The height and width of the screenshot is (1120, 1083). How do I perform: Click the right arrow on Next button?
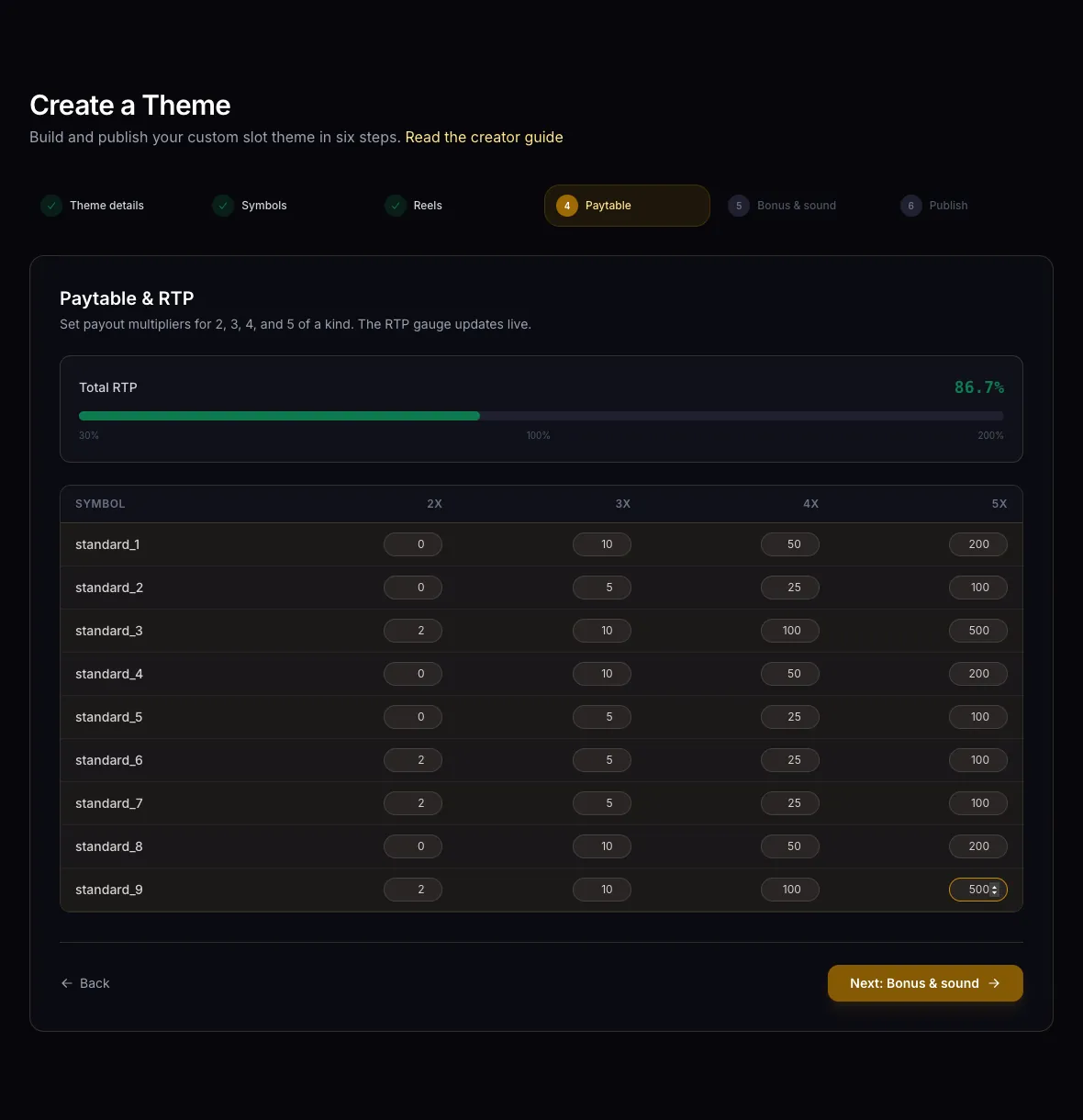pos(994,983)
